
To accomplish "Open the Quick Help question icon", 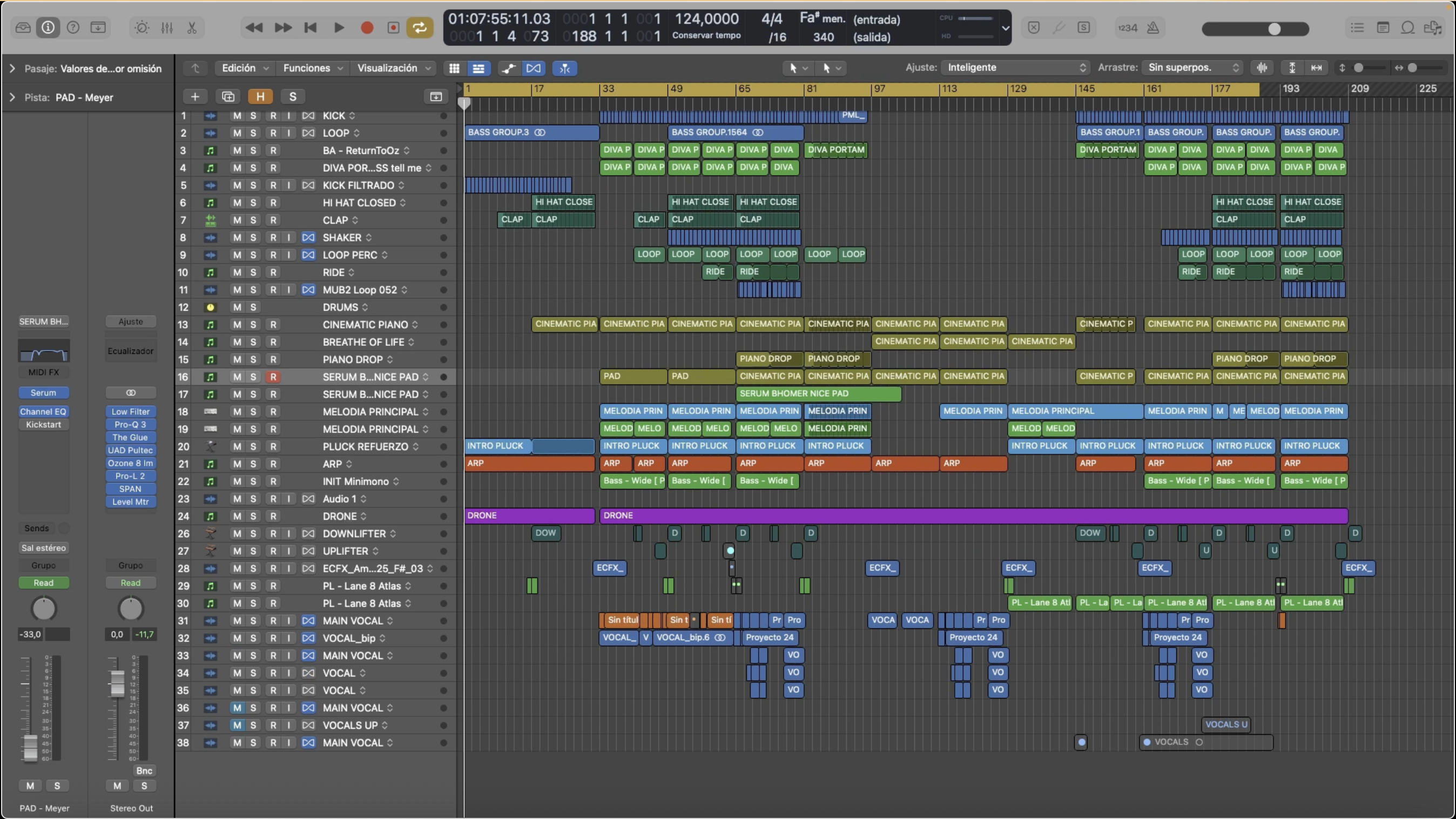I will coord(73,28).
